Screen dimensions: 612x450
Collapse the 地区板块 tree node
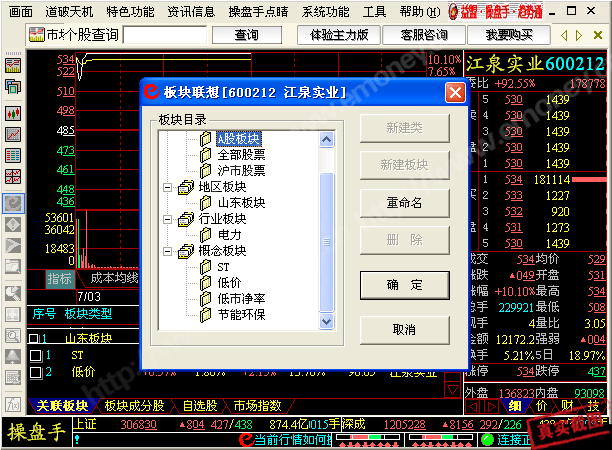(167, 186)
